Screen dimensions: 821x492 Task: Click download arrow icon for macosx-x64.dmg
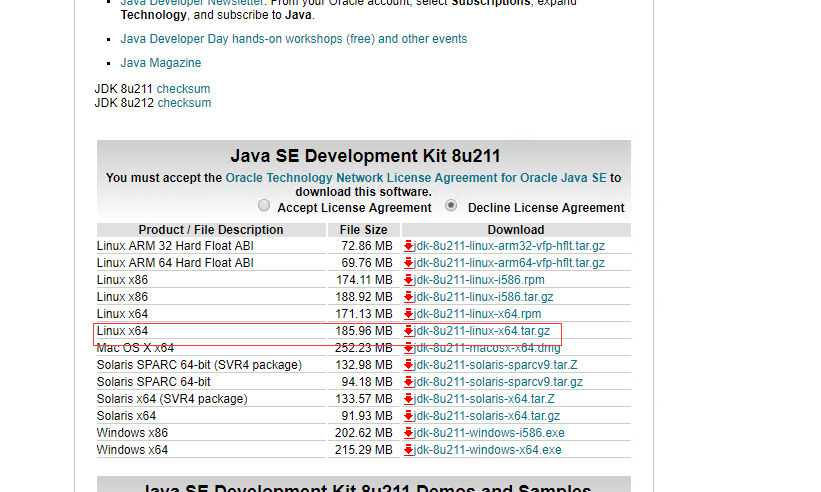coord(408,348)
